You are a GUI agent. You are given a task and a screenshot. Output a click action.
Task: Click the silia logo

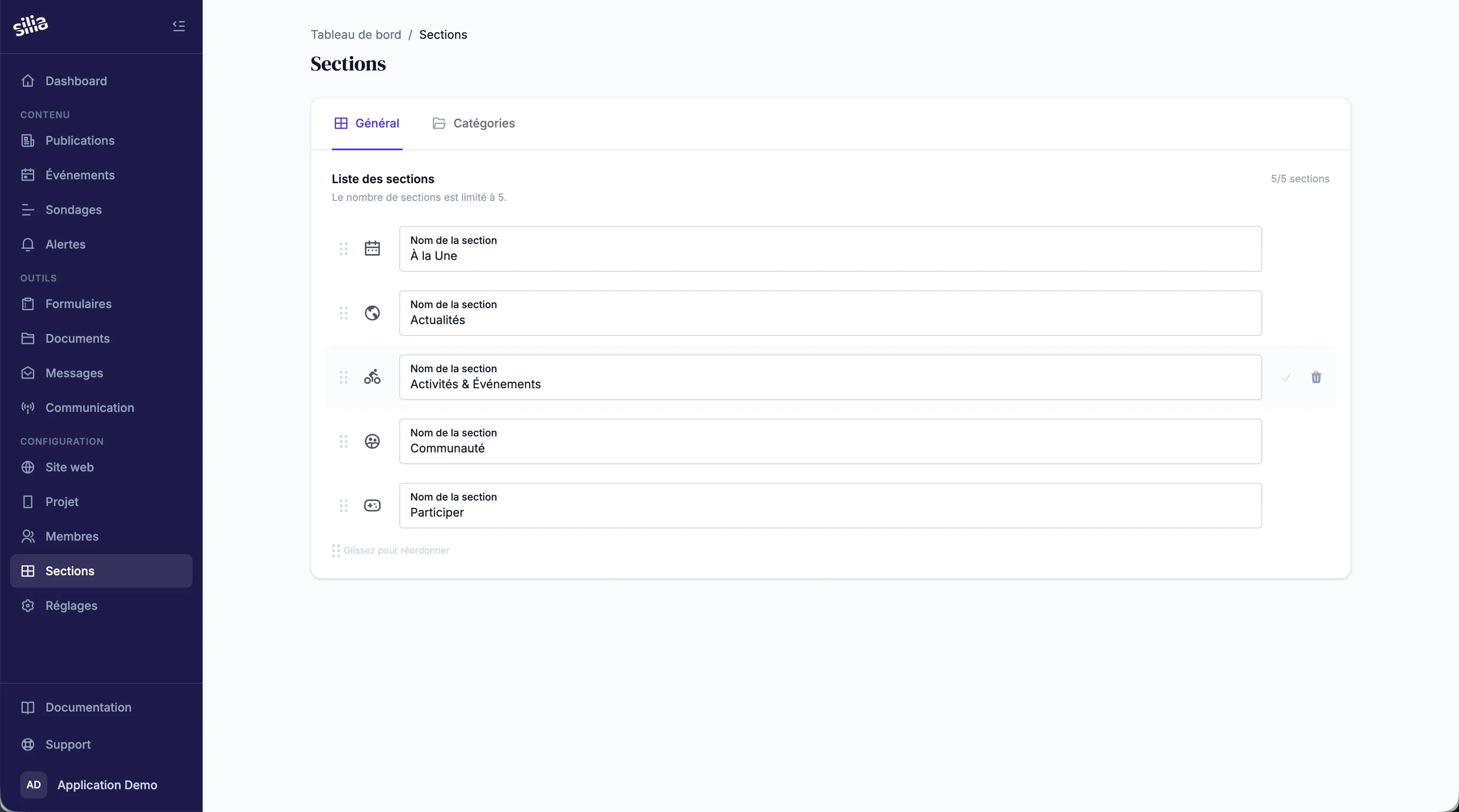point(30,25)
